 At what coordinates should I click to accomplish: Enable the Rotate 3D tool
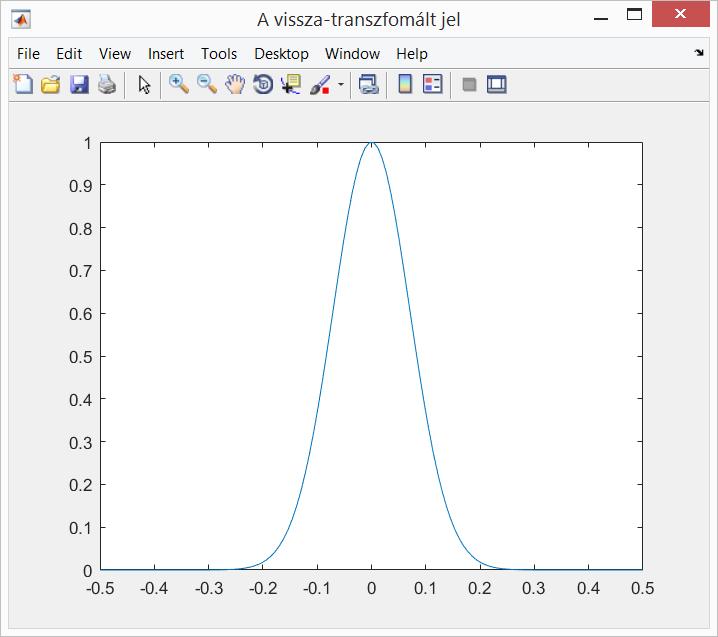tap(263, 85)
